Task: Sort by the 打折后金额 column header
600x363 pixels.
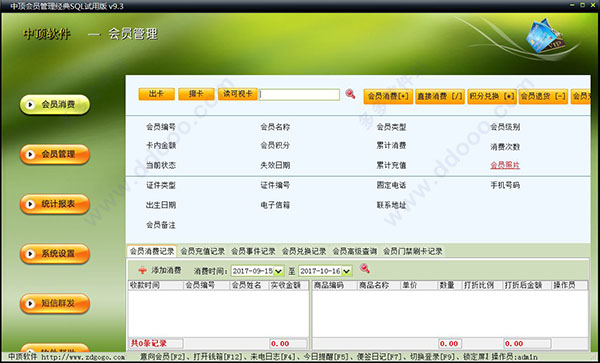Action: coord(527,285)
